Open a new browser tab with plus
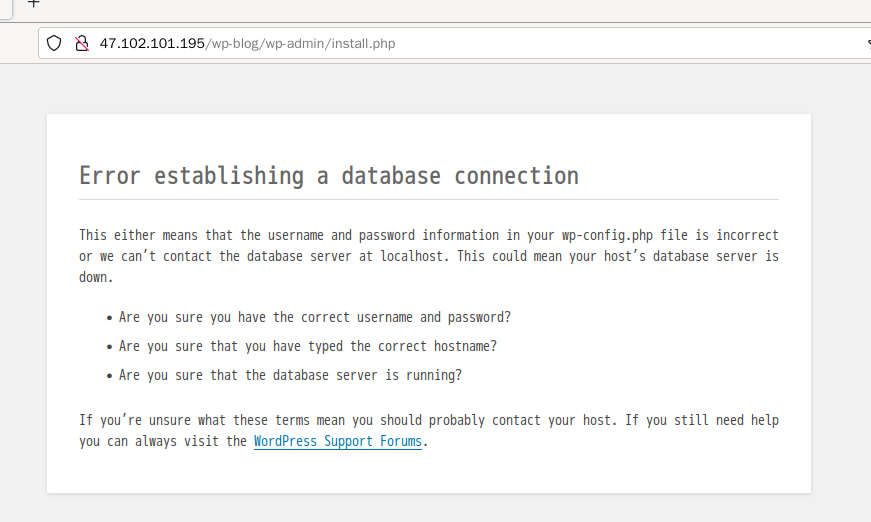Viewport: 871px width, 522px height. pos(33,3)
